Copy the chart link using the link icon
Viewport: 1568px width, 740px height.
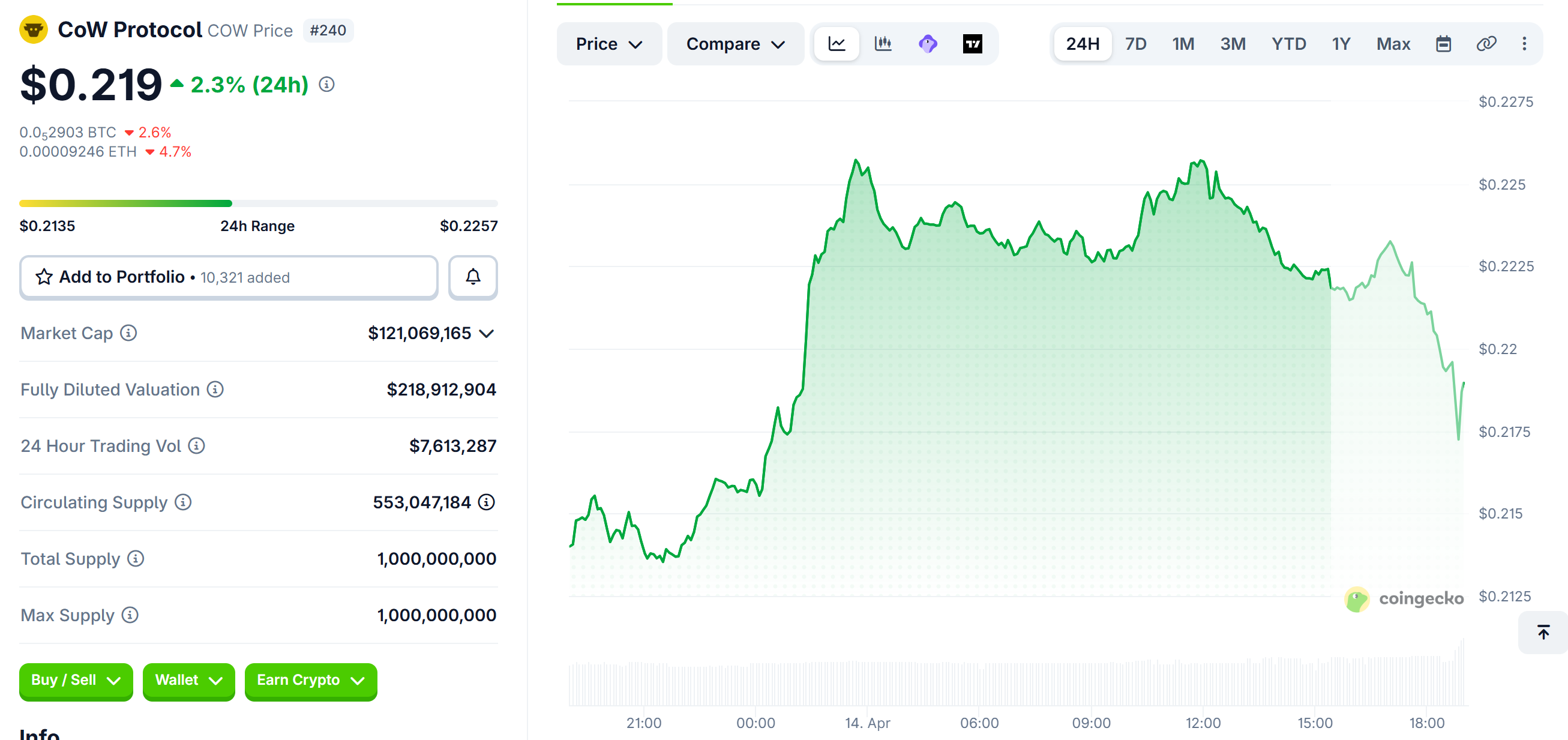click(x=1486, y=43)
